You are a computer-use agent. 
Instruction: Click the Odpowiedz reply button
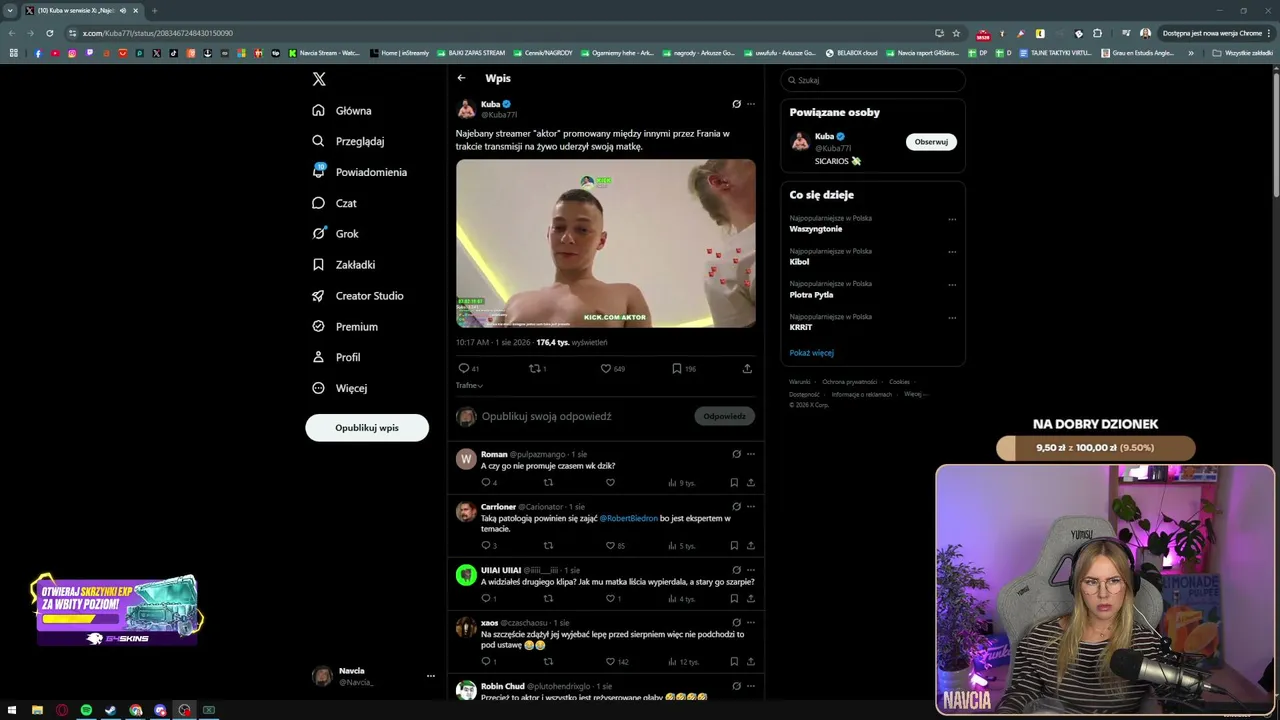(x=724, y=416)
